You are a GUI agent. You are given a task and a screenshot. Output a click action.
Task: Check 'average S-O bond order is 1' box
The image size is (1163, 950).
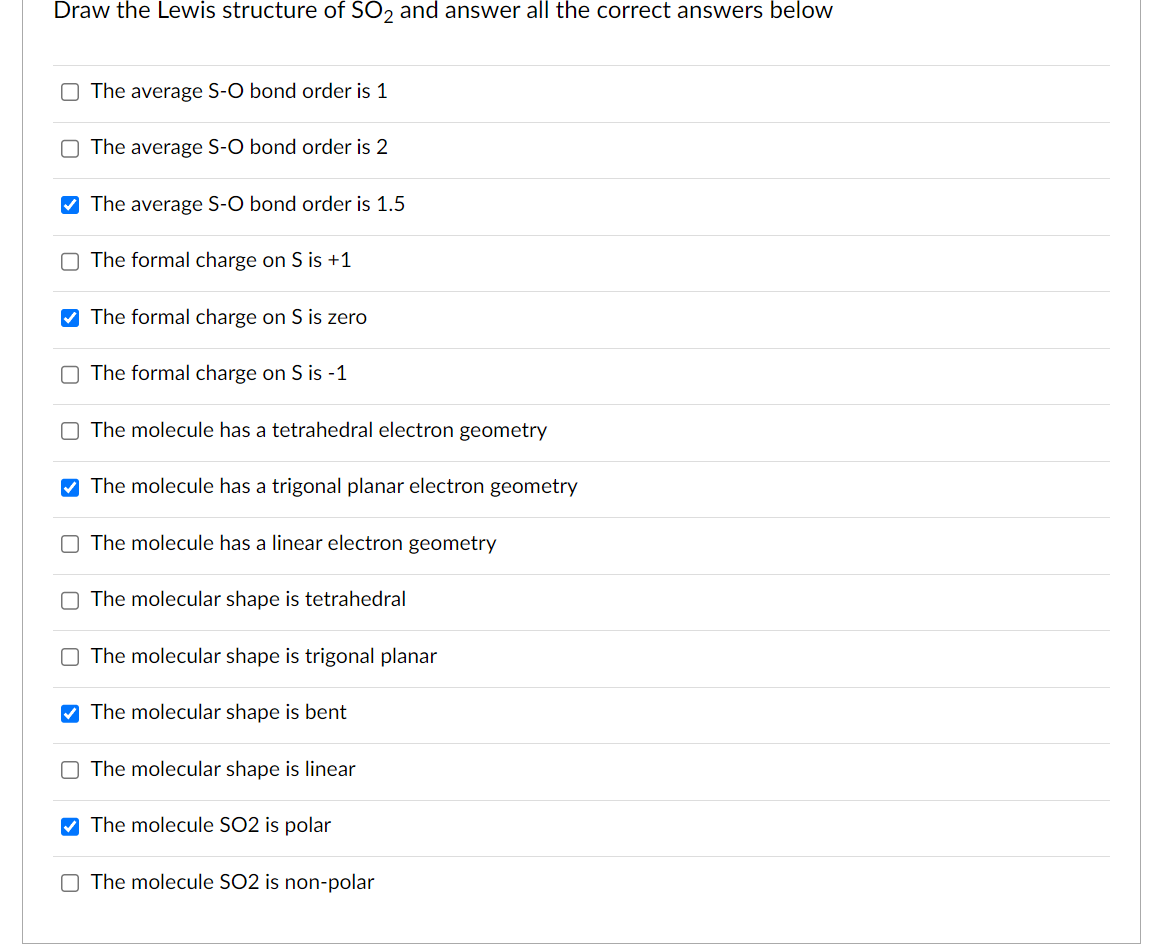tap(70, 92)
